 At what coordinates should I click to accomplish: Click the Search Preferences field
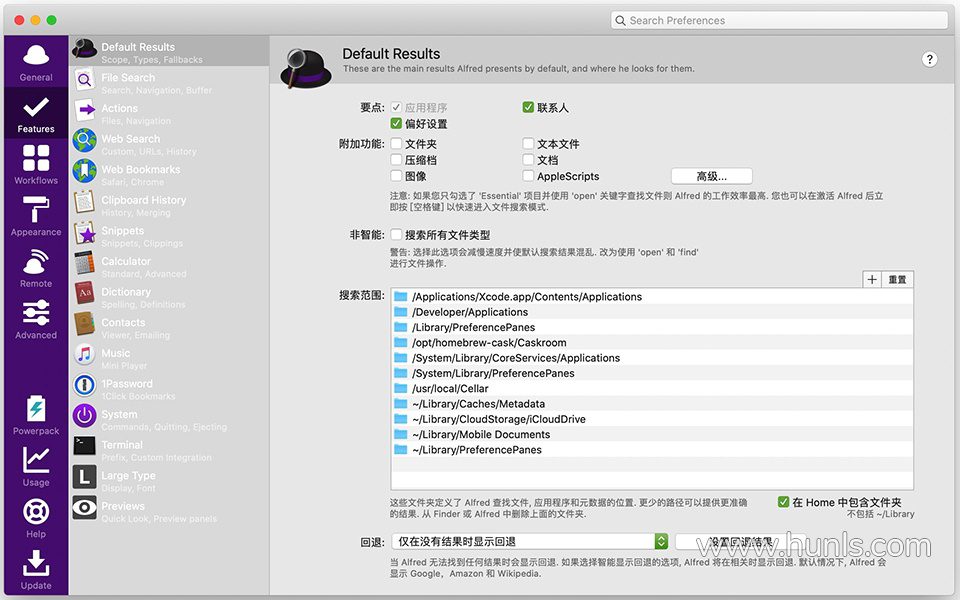tap(780, 20)
